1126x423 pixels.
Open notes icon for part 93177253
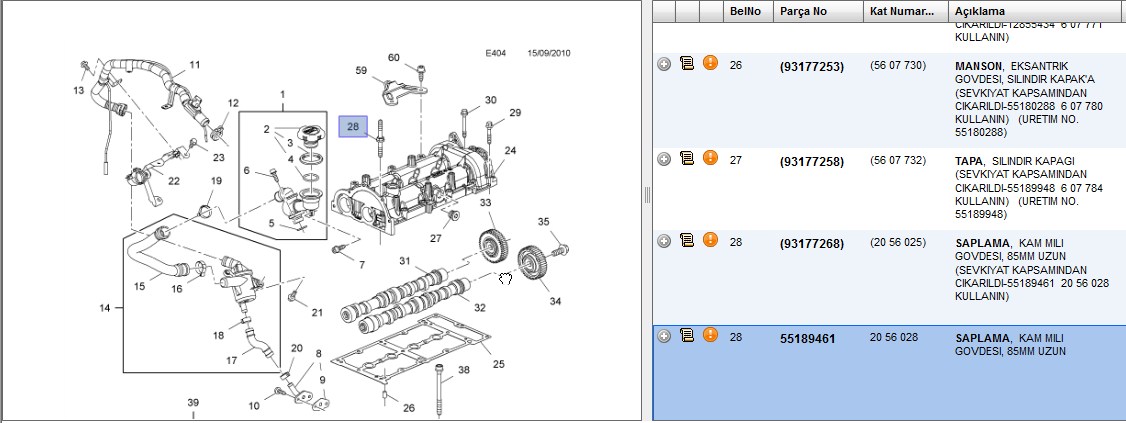tap(687, 63)
